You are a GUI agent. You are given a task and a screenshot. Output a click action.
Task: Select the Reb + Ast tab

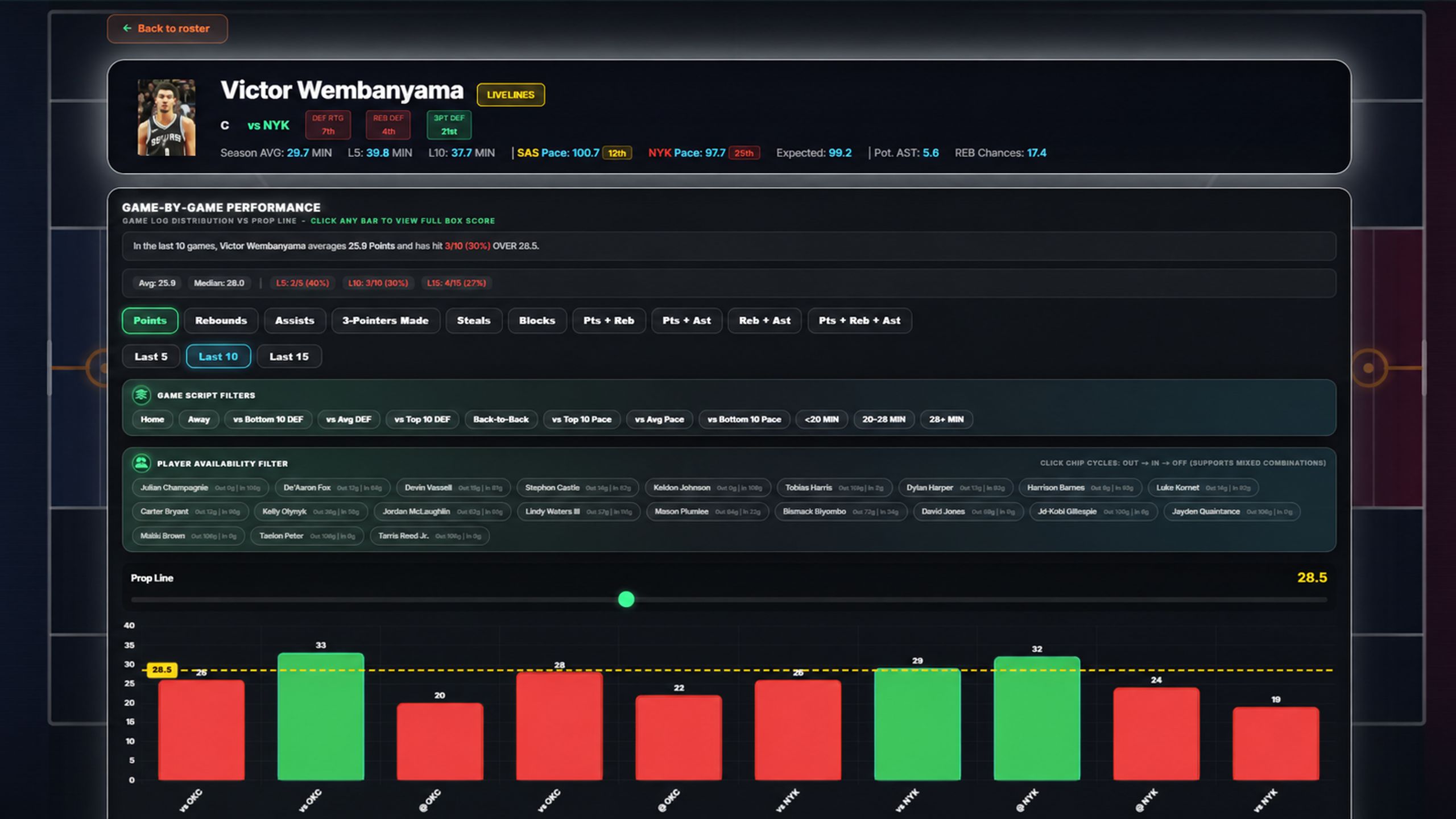(x=764, y=320)
